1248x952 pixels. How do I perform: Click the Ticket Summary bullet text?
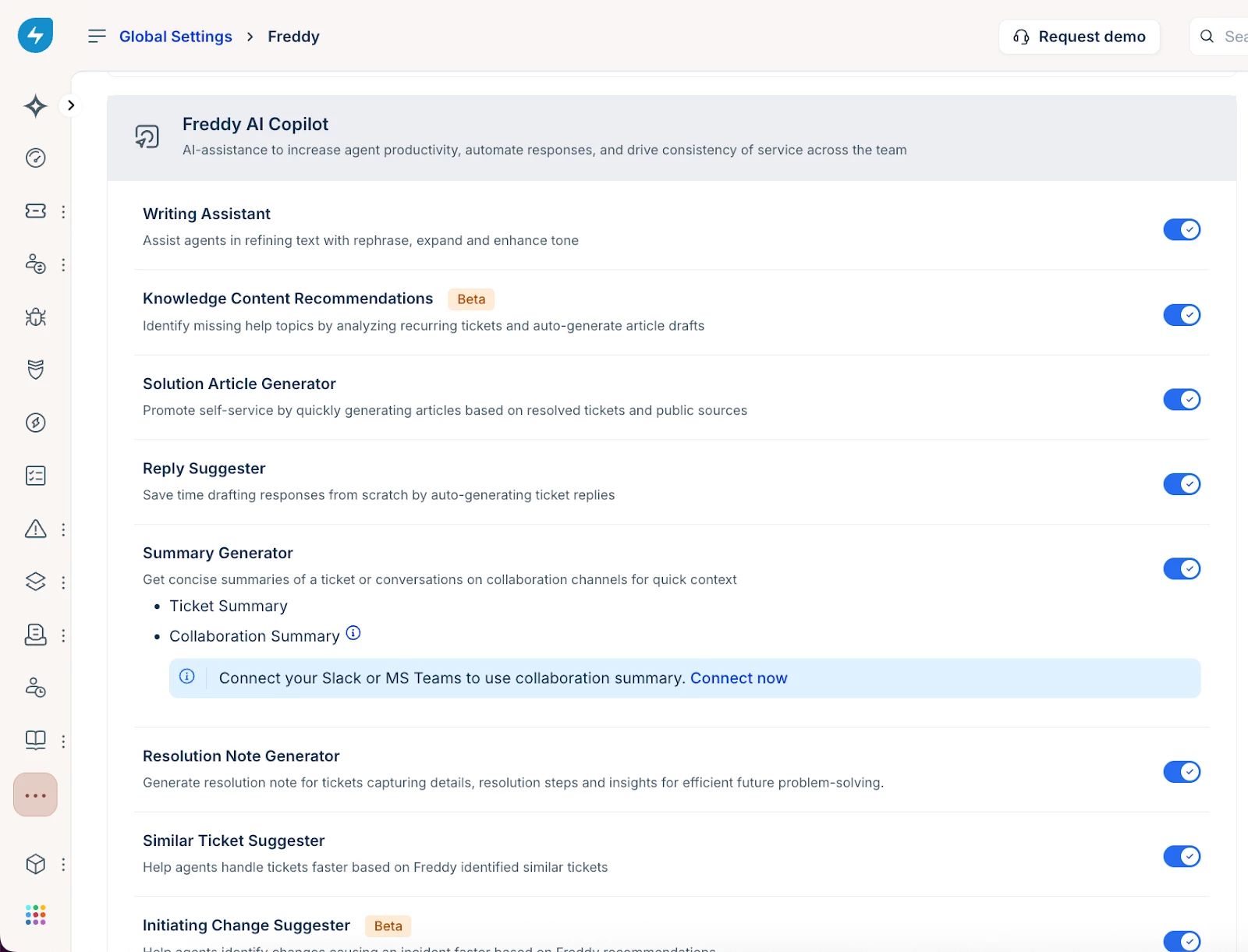tap(229, 606)
